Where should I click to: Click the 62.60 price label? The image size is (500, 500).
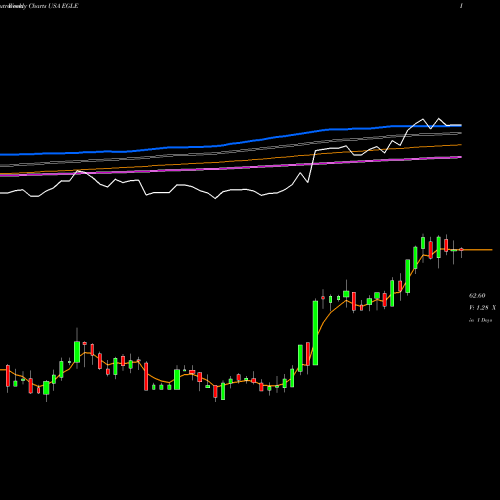click(477, 295)
